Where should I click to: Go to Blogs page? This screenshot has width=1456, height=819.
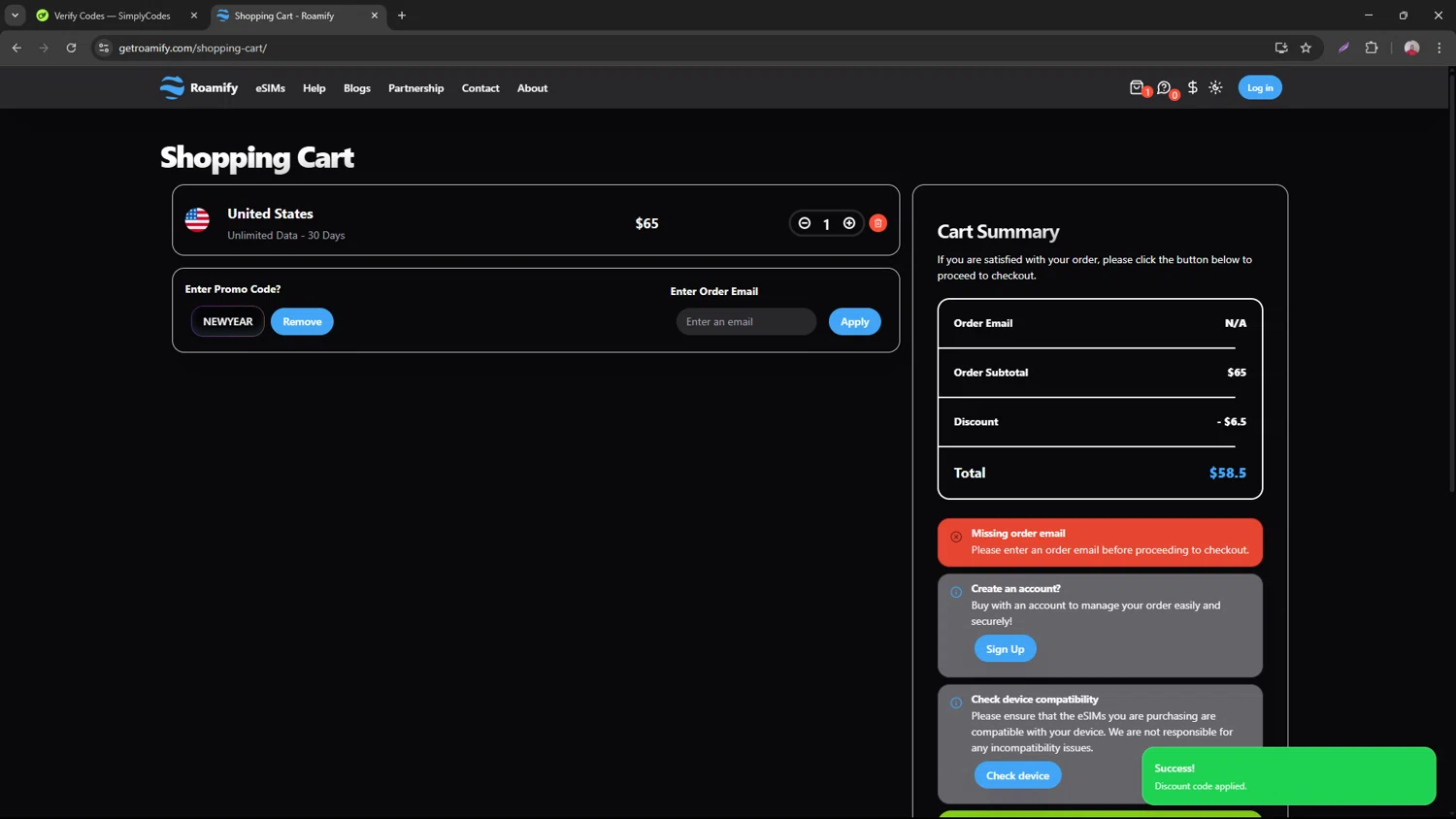(357, 88)
